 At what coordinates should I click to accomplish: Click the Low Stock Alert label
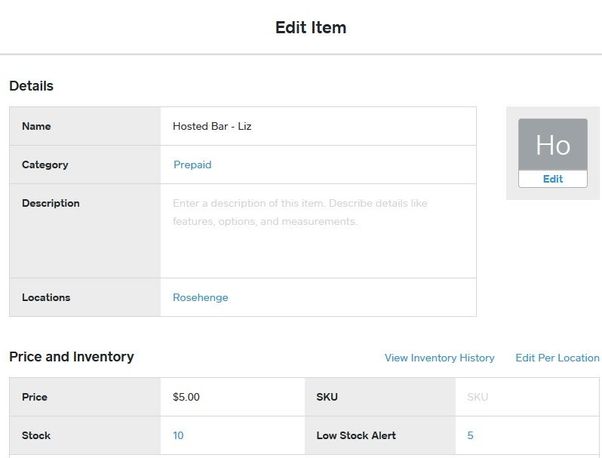tap(356, 436)
